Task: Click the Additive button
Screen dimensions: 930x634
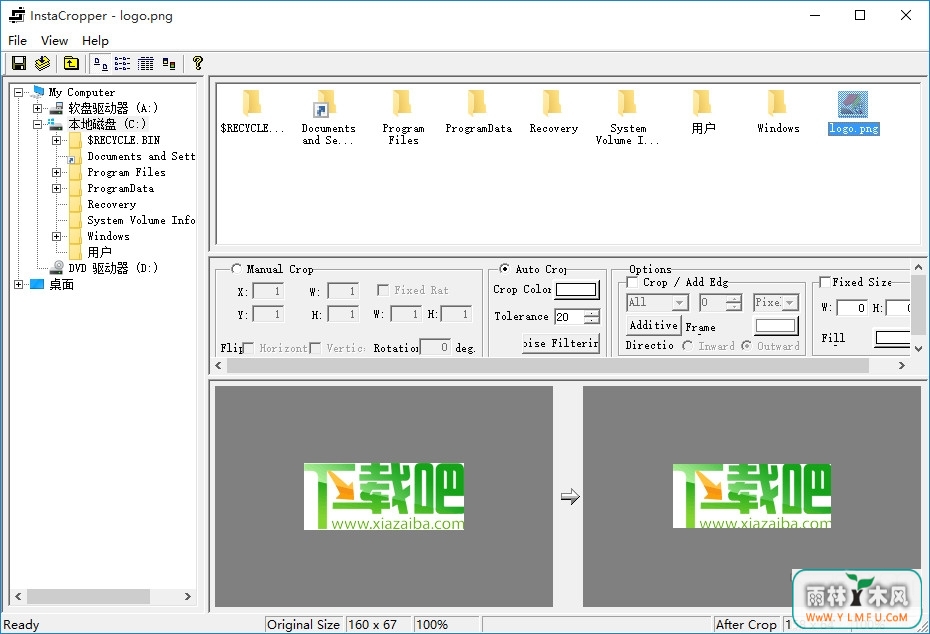Action: point(654,325)
